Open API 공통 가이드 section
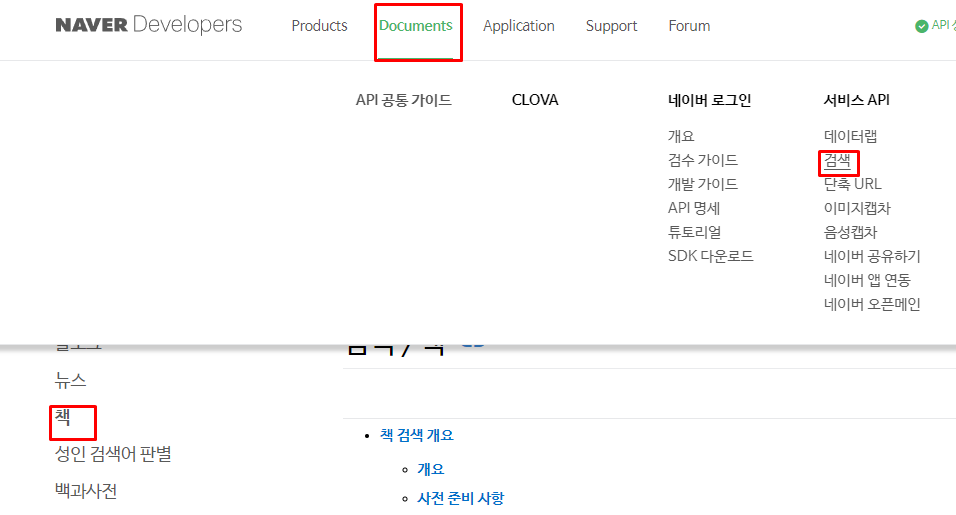 pyautogui.click(x=404, y=100)
